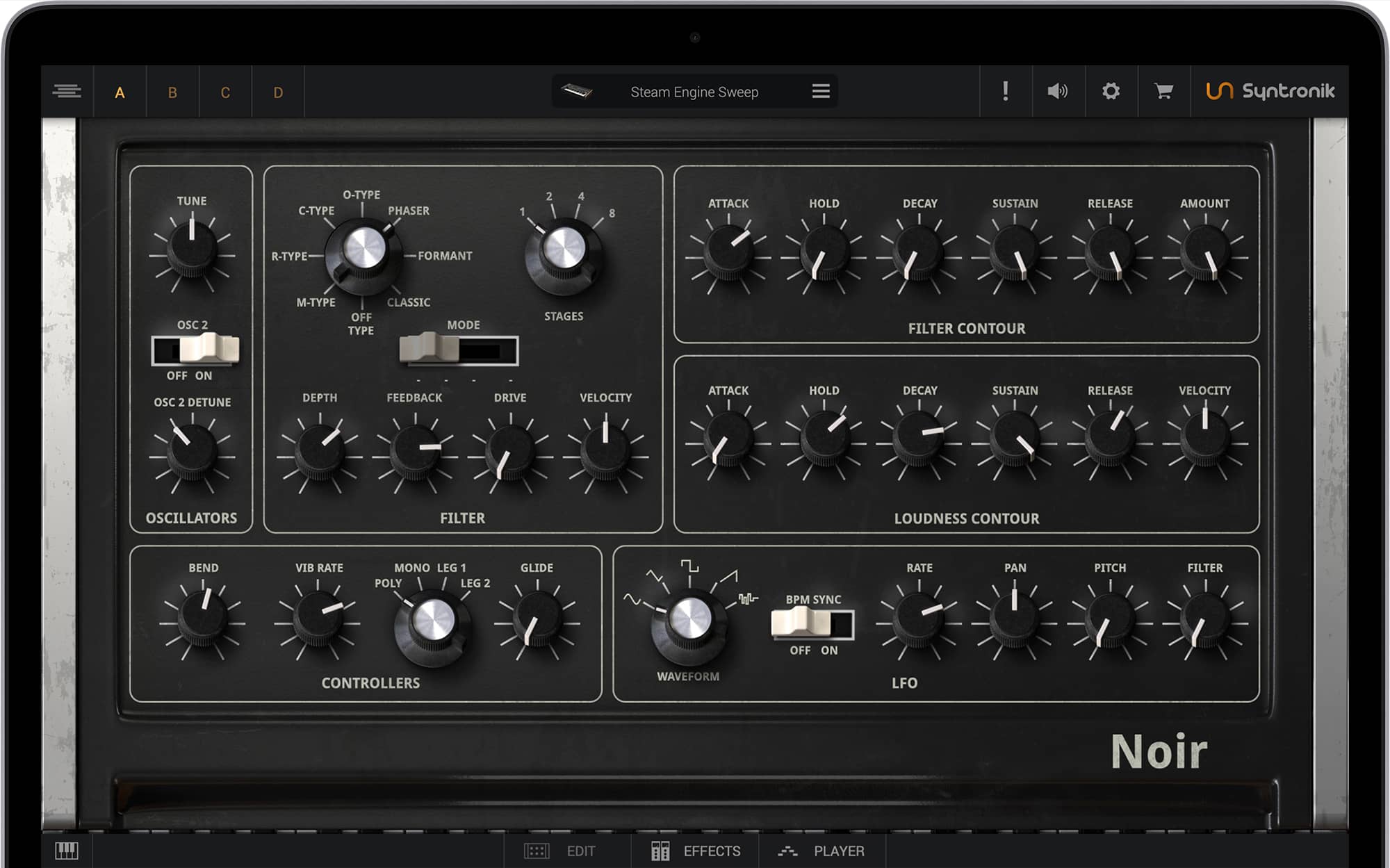Click the BEND knob in Controllers
The width and height of the screenshot is (1390, 868).
click(x=202, y=619)
